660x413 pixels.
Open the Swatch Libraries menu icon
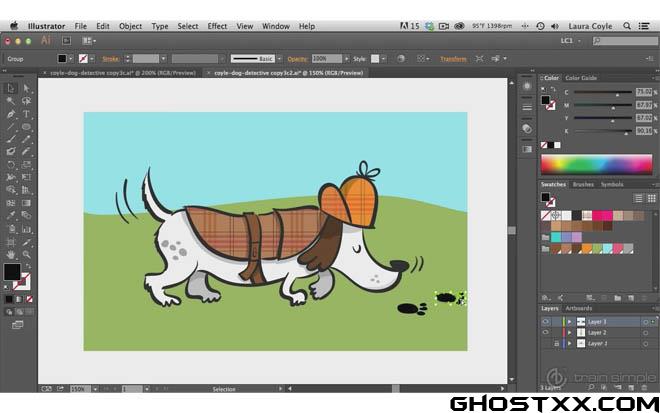[545, 298]
